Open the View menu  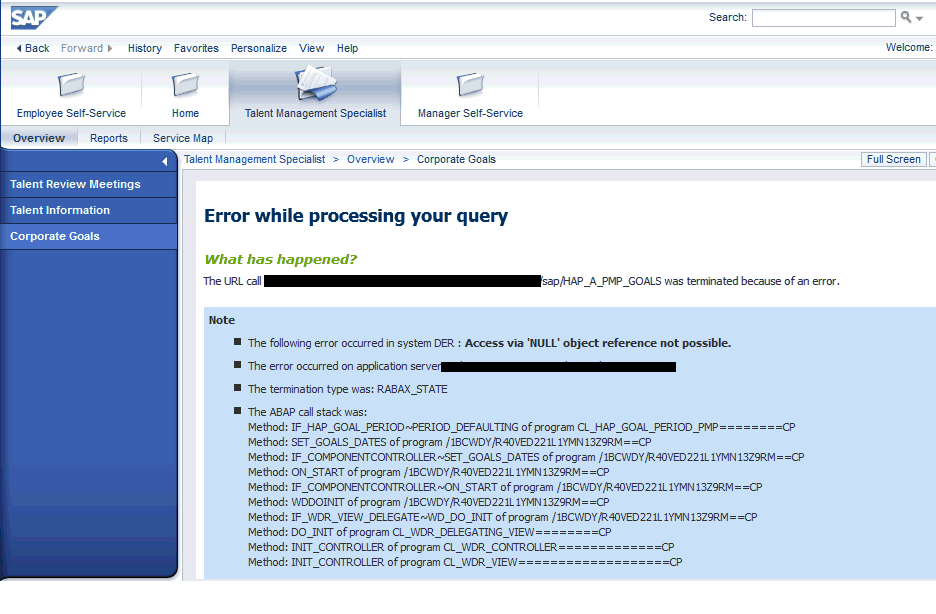pyautogui.click(x=312, y=48)
